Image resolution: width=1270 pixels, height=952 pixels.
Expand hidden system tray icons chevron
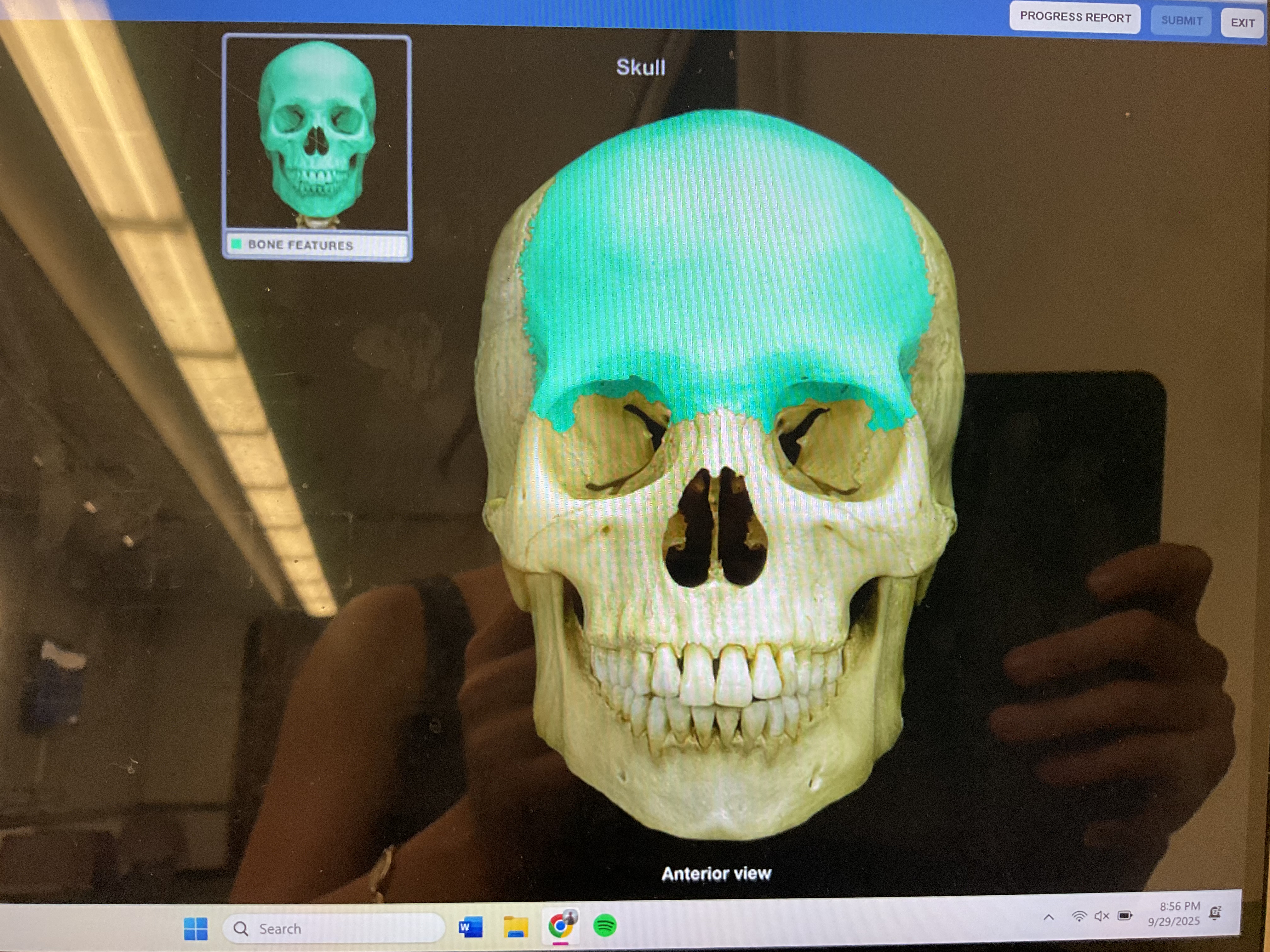tap(1048, 917)
